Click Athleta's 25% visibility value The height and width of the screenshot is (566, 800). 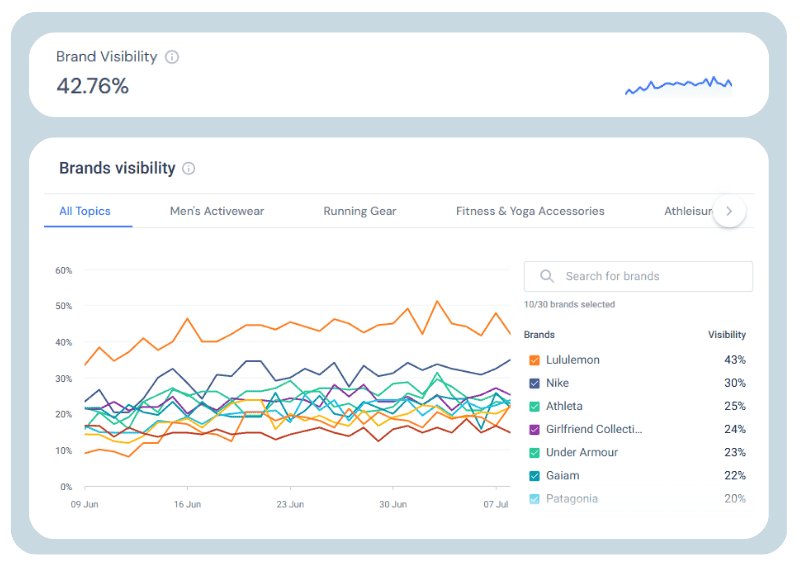pyautogui.click(x=735, y=406)
